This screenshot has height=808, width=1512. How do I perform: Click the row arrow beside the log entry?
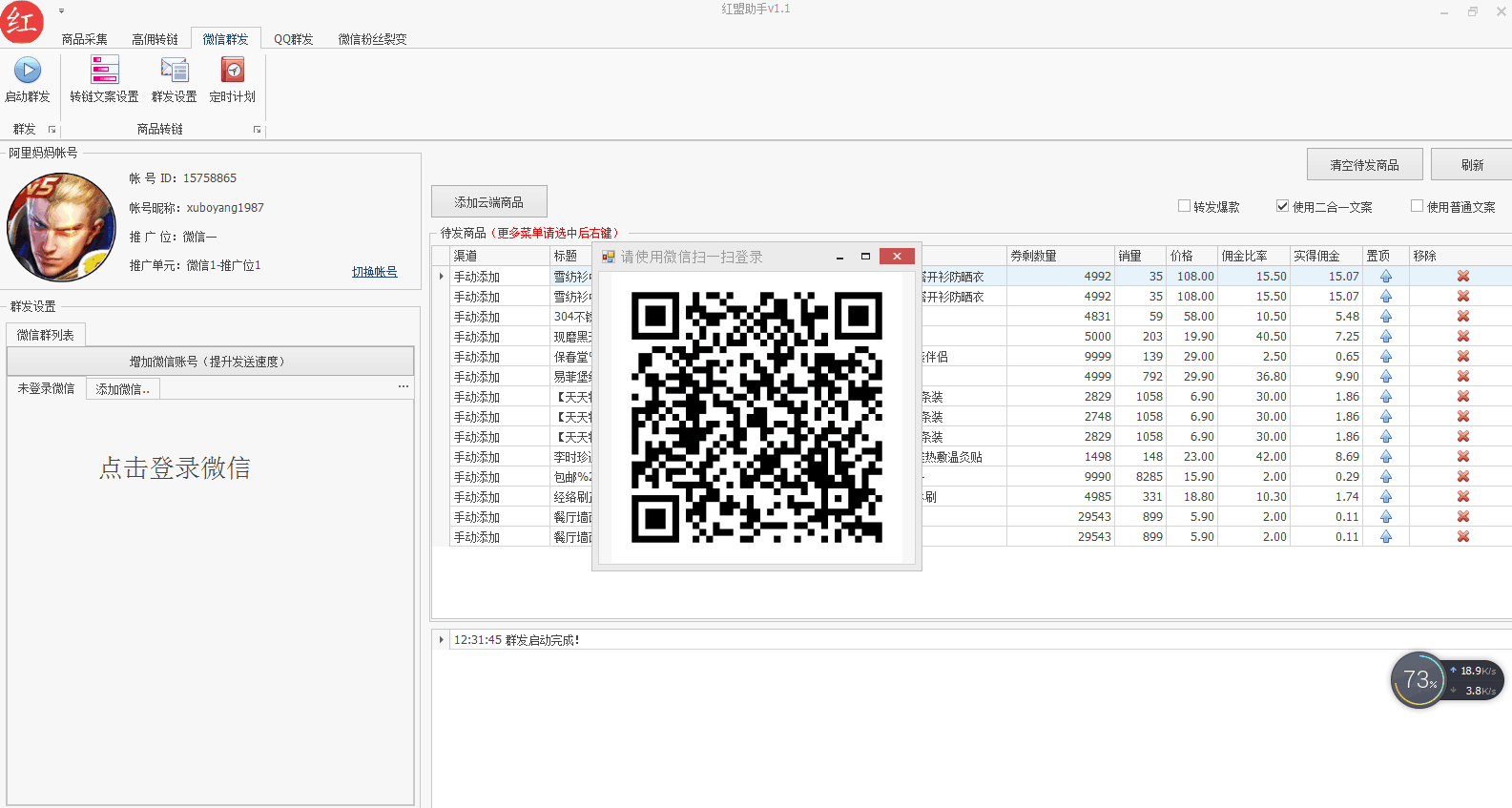441,640
